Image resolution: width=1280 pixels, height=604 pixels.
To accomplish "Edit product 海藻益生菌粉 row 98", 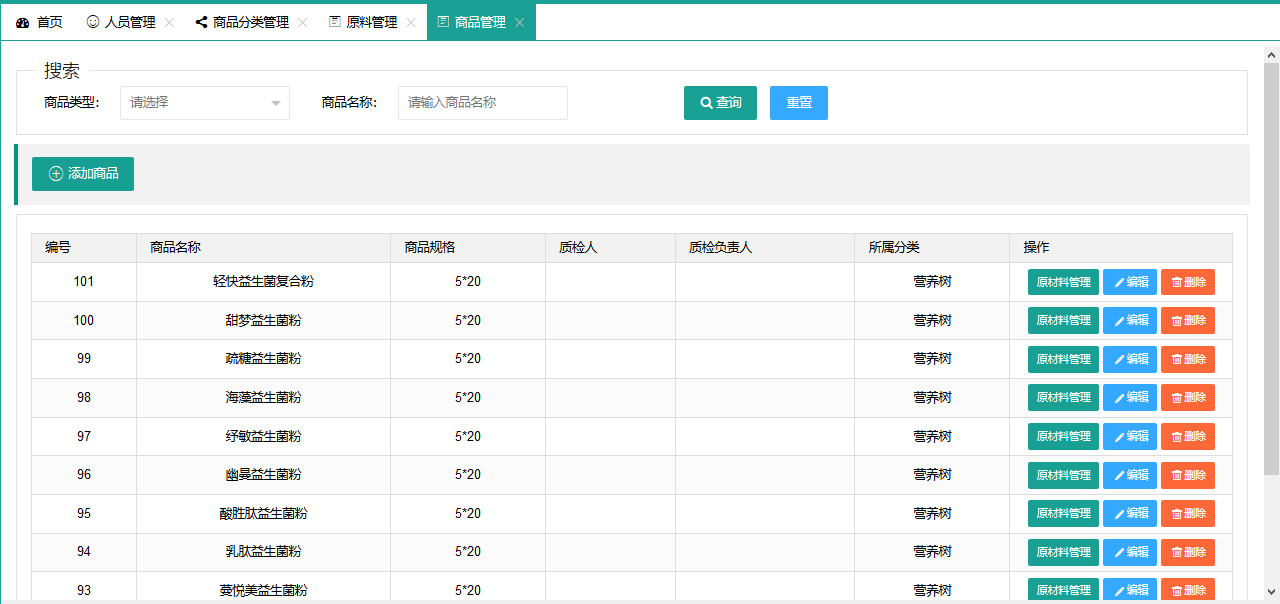I will pos(1129,398).
